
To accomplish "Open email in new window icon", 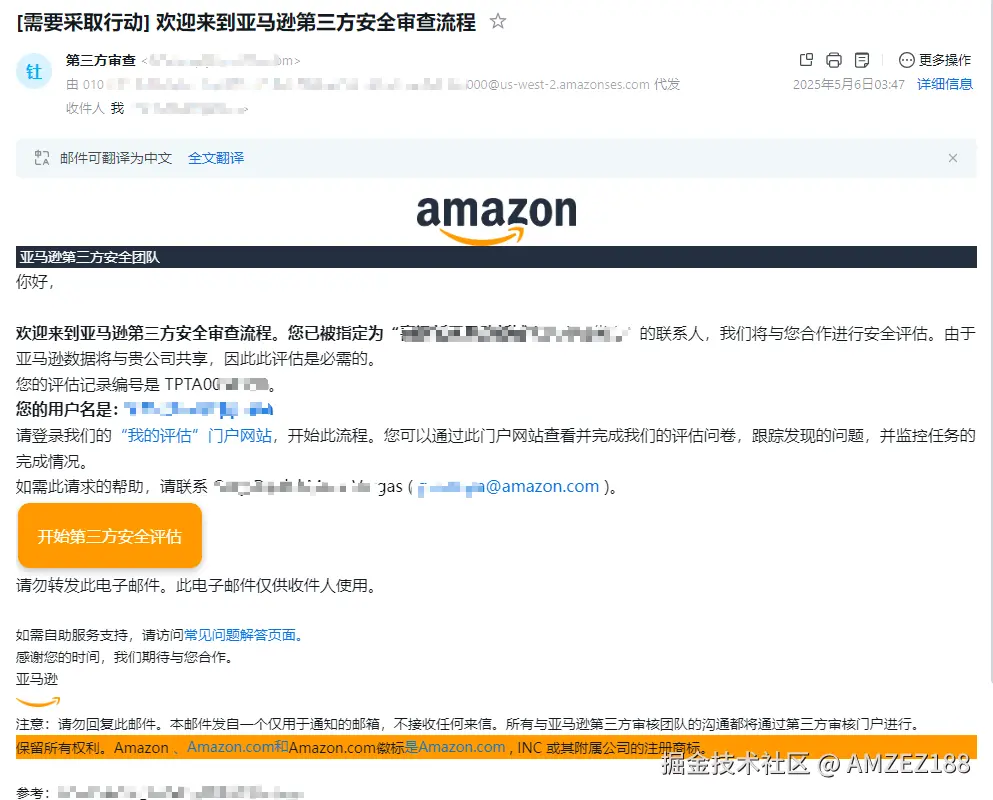I will click(806, 60).
